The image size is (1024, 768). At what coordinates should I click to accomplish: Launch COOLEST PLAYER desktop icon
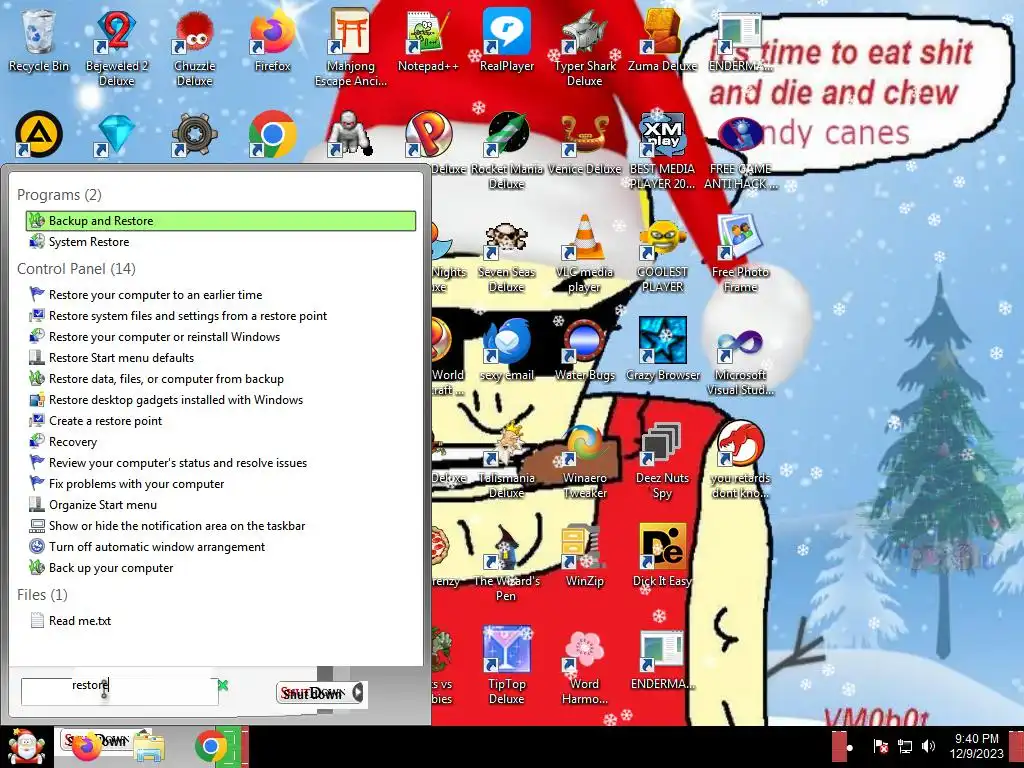(663, 253)
